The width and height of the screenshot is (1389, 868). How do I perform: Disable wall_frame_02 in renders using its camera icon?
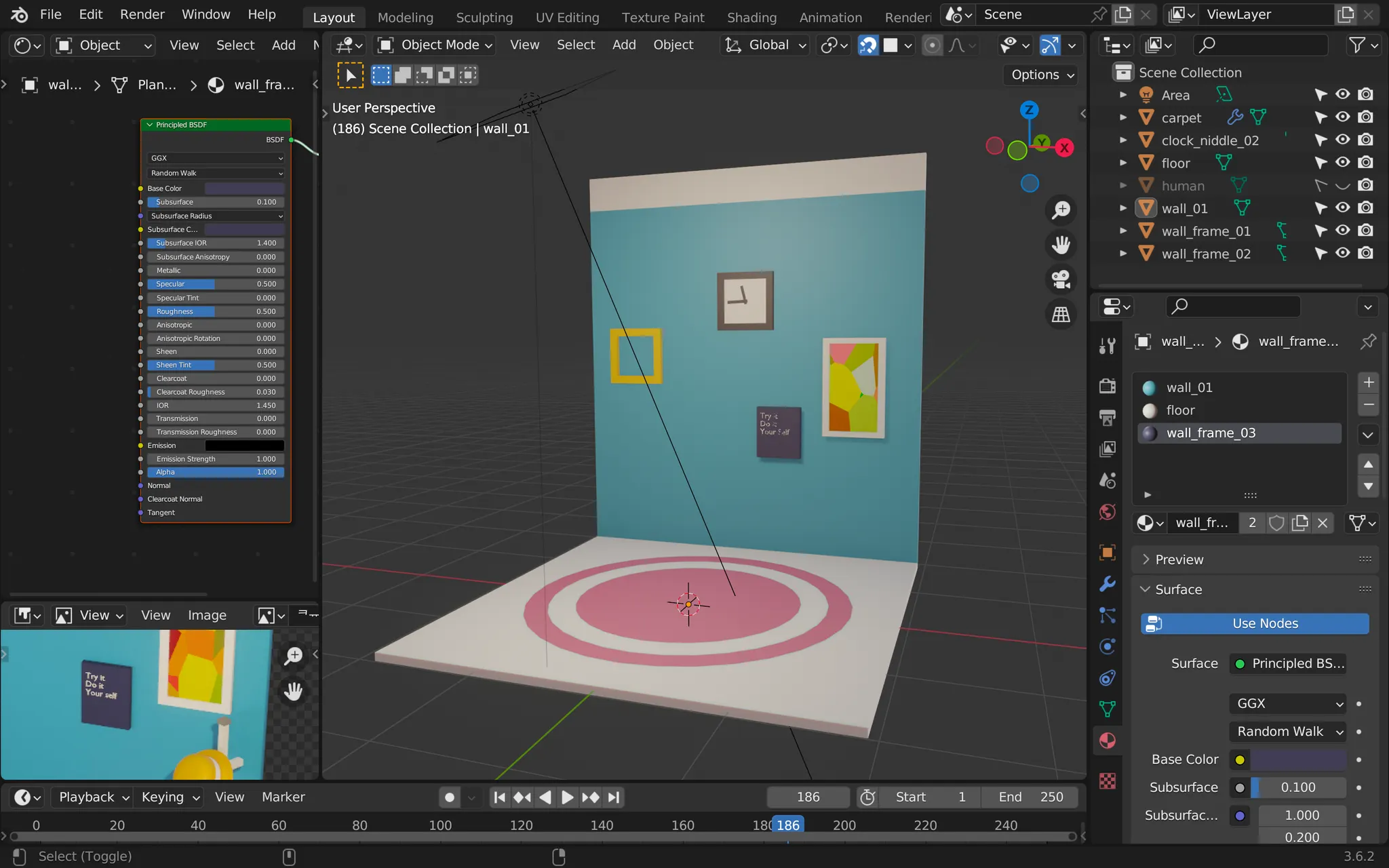[1366, 254]
